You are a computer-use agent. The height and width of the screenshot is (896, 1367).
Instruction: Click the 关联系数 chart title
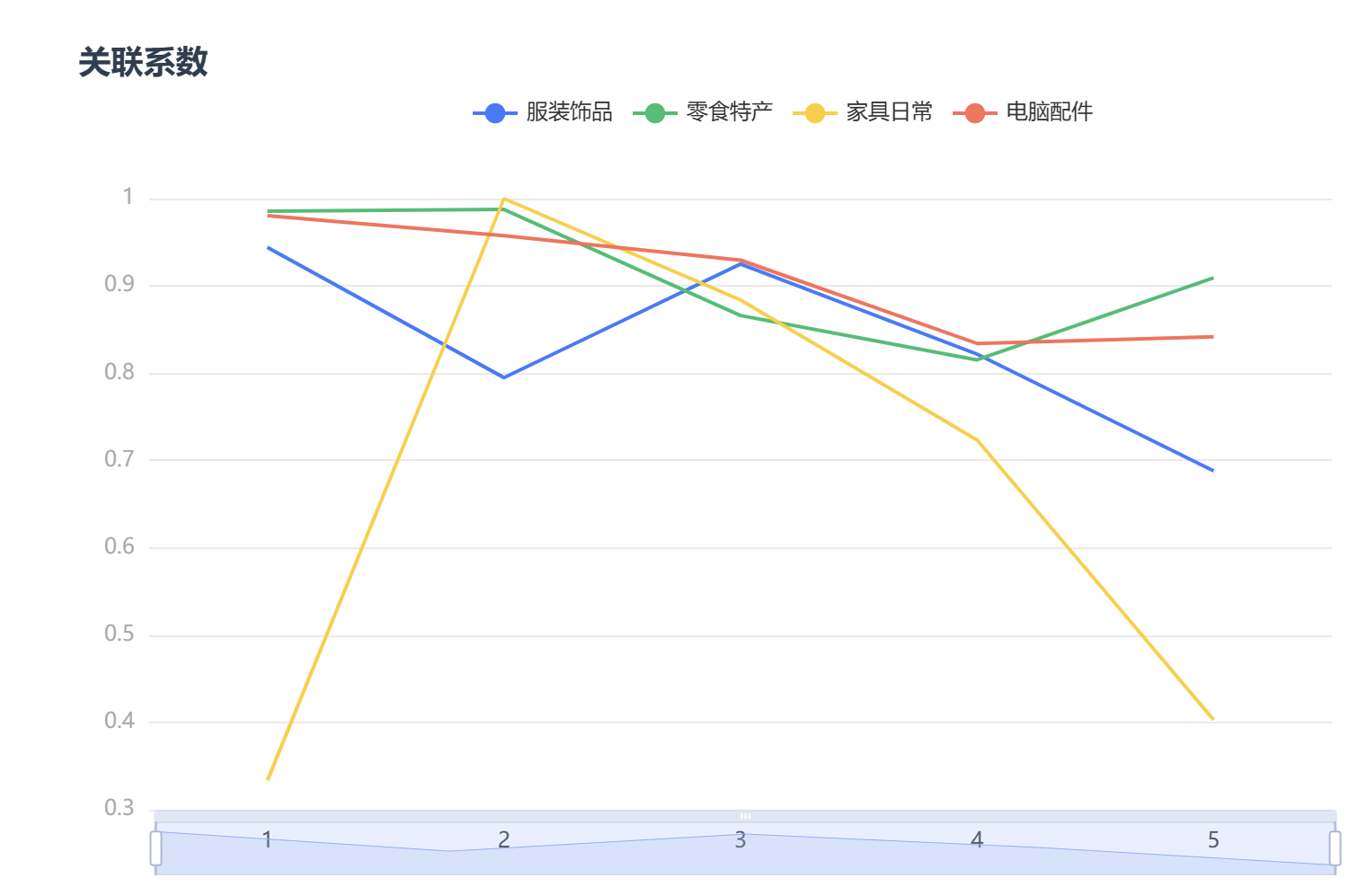click(x=143, y=63)
